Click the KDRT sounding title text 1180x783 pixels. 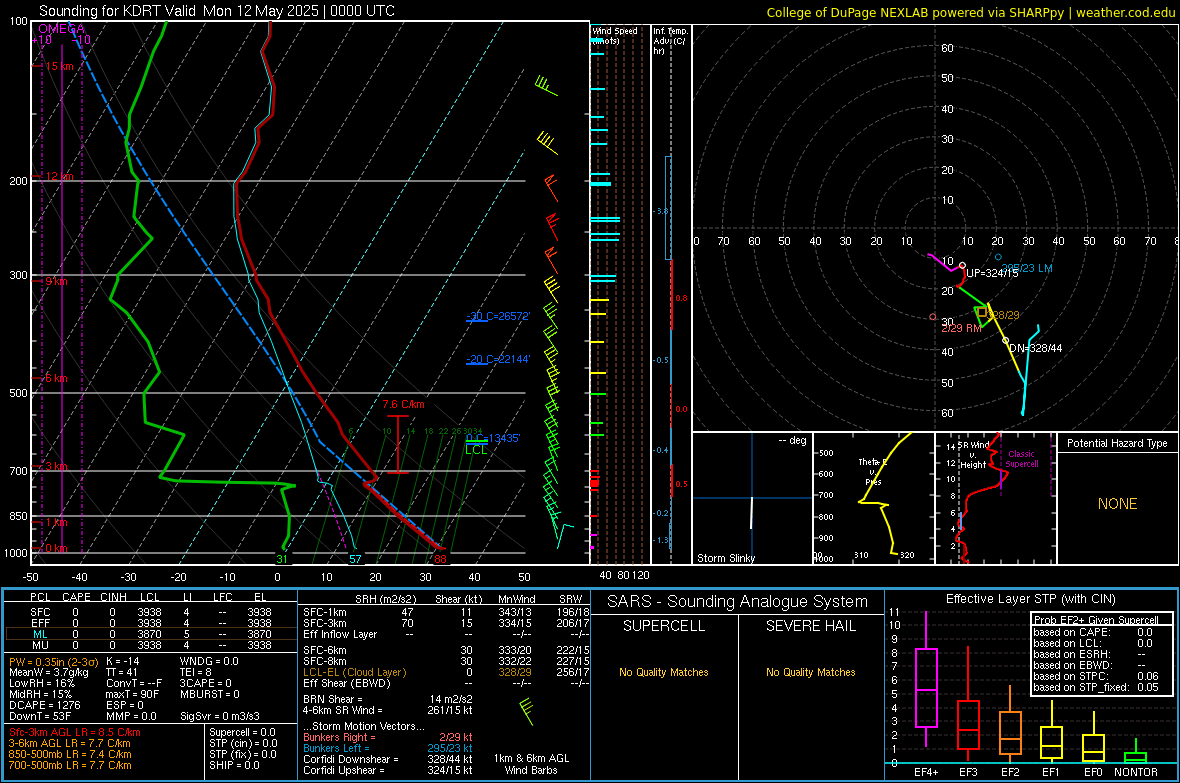[x=217, y=11]
